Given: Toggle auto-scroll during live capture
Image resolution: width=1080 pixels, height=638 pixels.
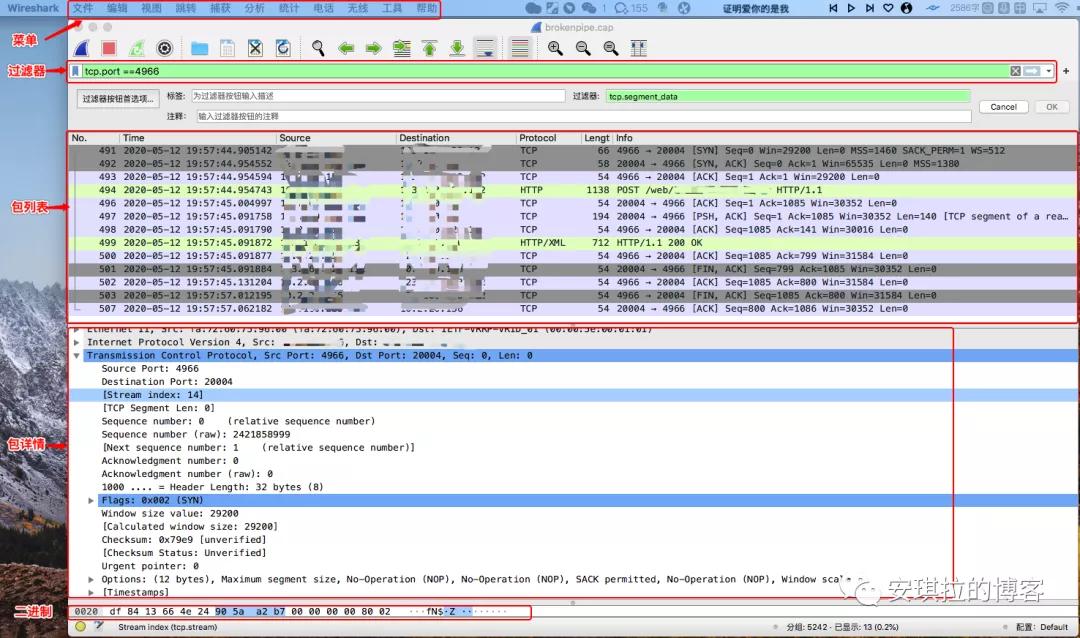Looking at the screenshot, I should tap(485, 48).
